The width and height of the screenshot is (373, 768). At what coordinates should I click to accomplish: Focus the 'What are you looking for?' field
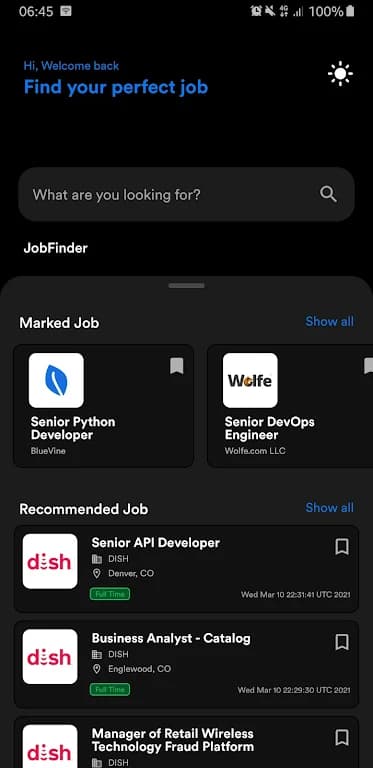pyautogui.click(x=186, y=194)
